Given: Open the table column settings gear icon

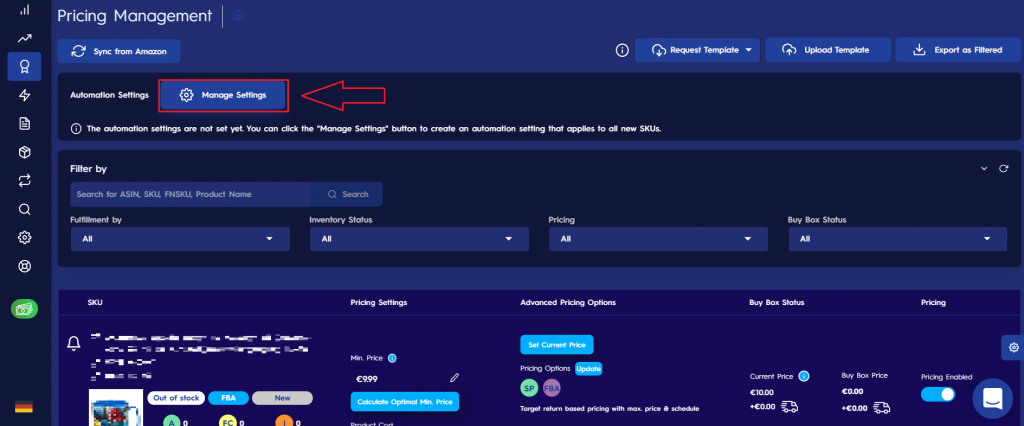Looking at the screenshot, I should [x=1013, y=348].
